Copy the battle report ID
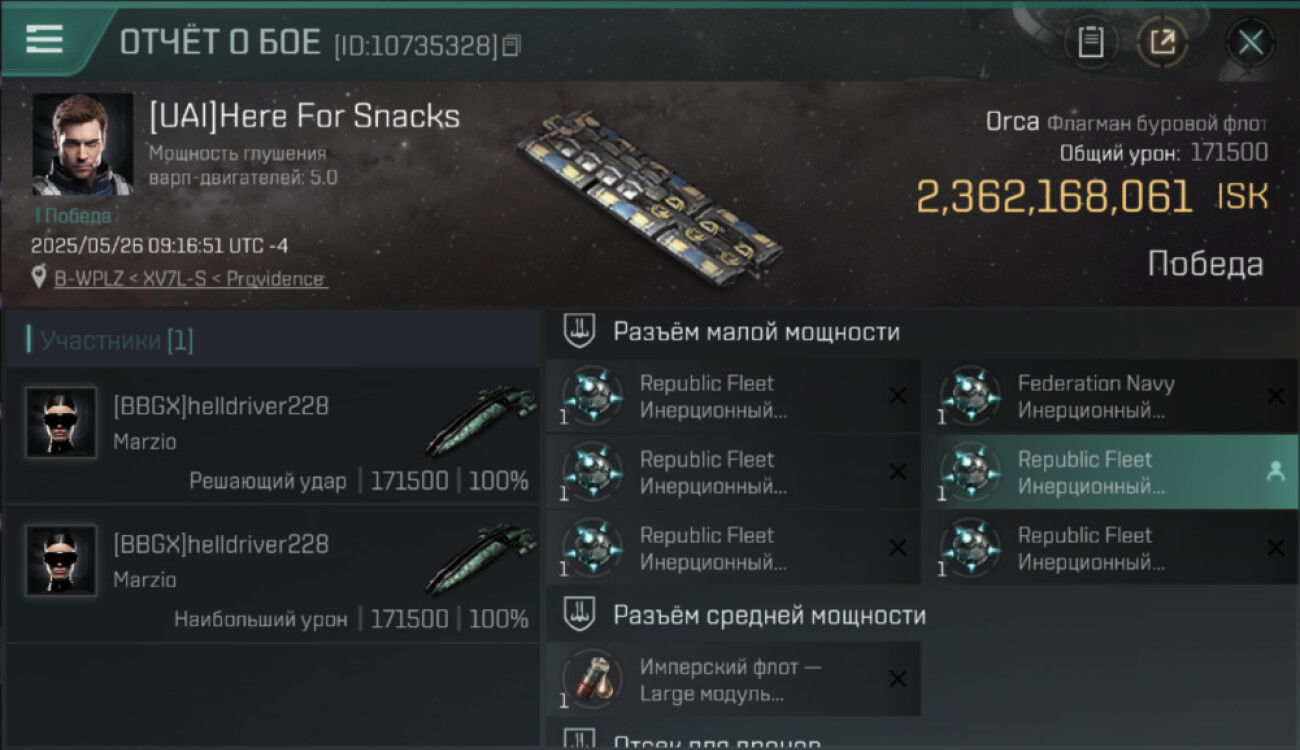The image size is (1300, 750). point(512,45)
